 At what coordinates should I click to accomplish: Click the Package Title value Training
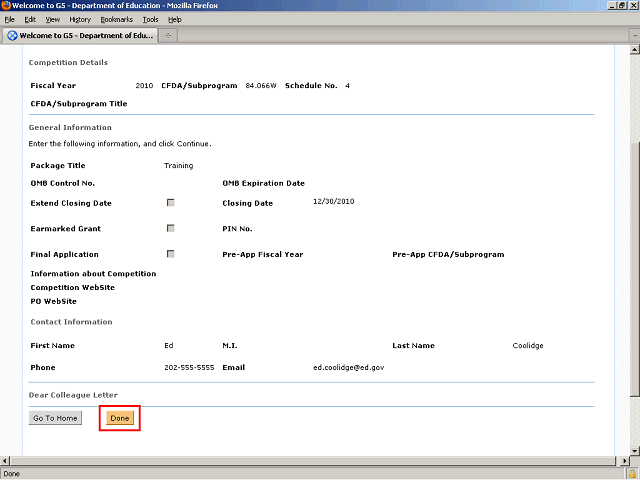[x=178, y=165]
